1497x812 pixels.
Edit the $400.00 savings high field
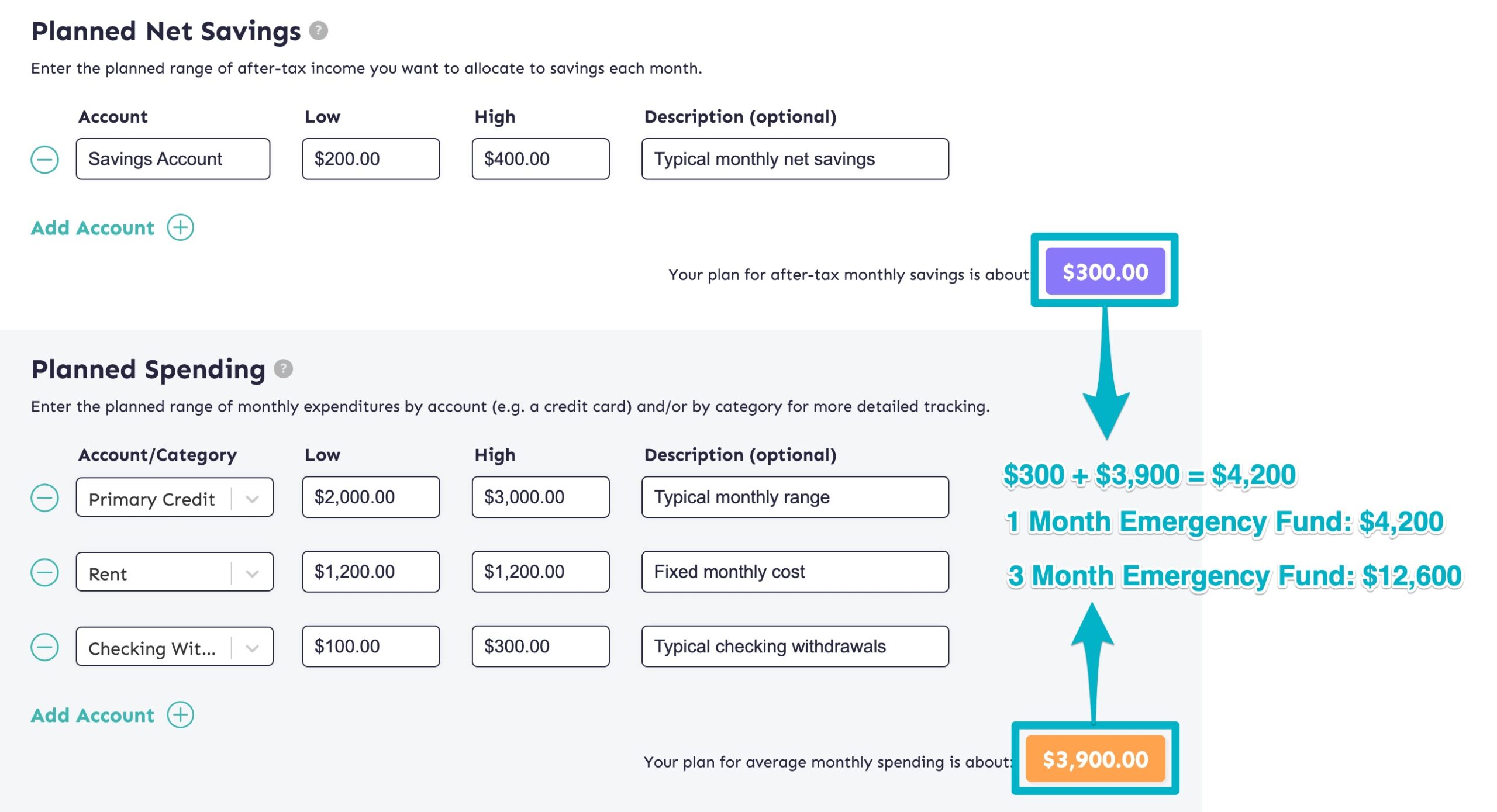pos(540,159)
